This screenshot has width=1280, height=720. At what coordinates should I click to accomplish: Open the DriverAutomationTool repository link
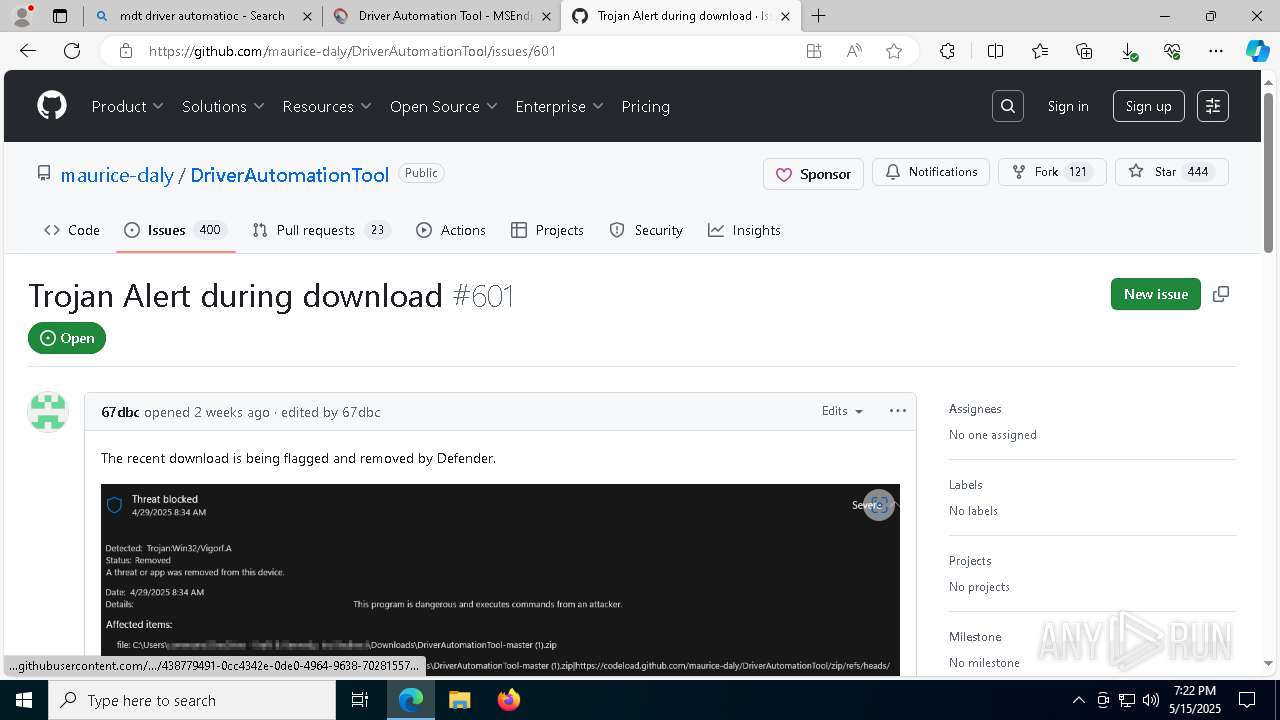[x=289, y=175]
